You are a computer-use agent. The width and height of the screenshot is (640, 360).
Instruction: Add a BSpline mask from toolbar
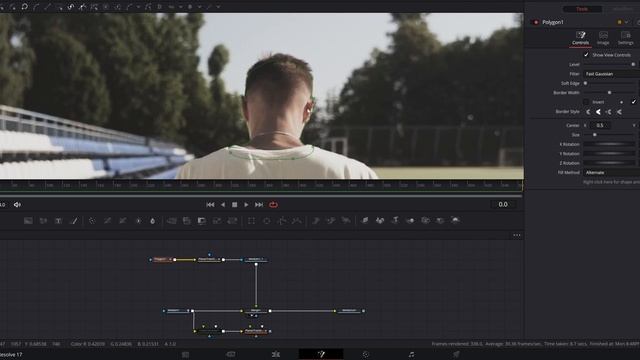coord(297,221)
